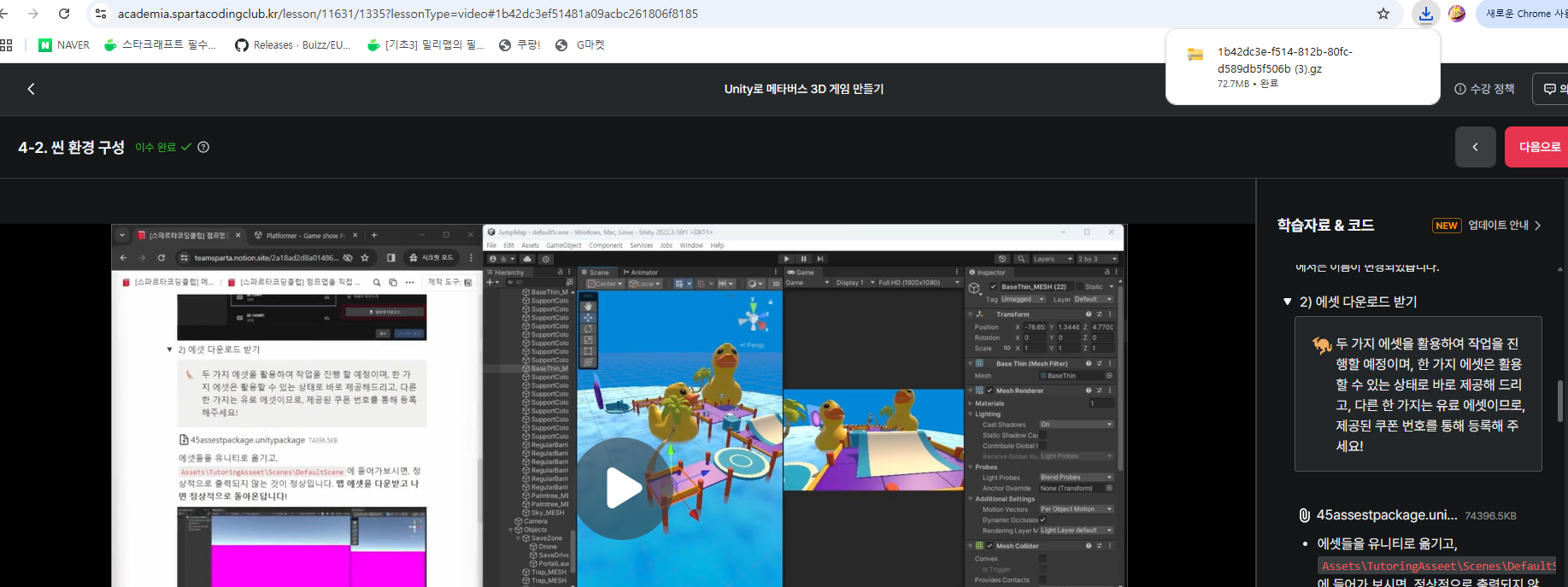Click the 이수 완료 status label
The width and height of the screenshot is (1568, 587).
156,147
